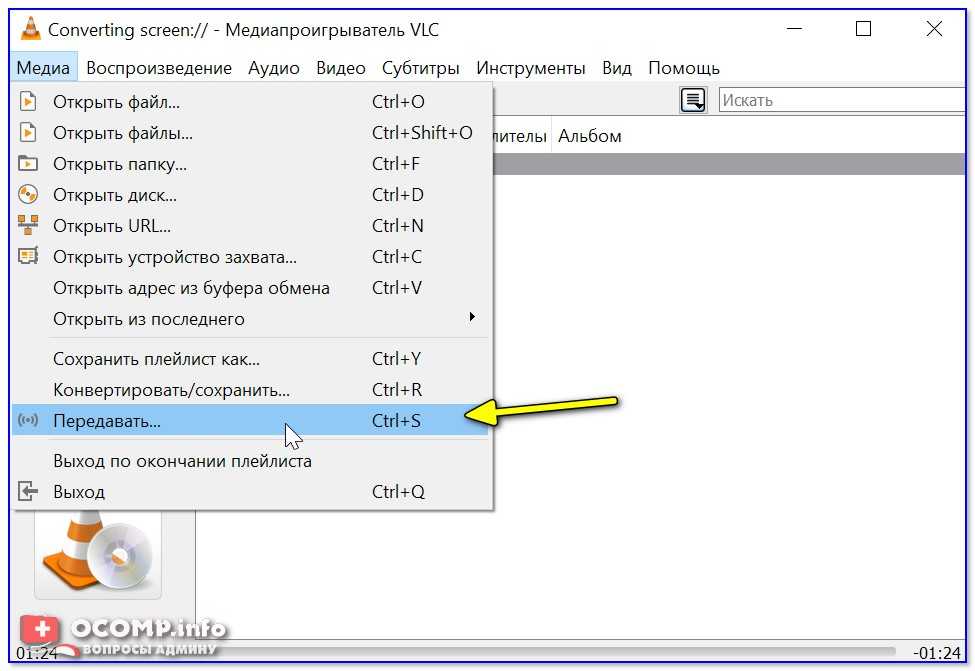Open the Инструменты menu
975x671 pixels.
[530, 68]
